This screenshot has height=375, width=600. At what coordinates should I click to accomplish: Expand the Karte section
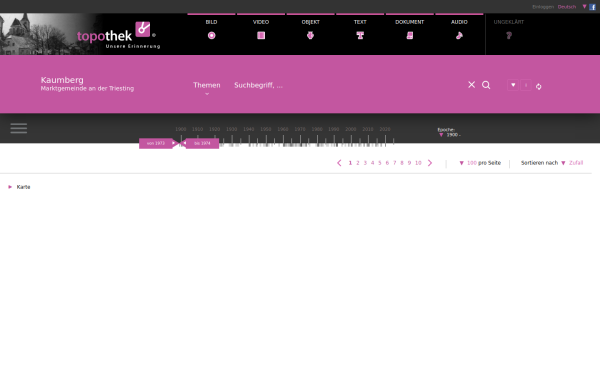pyautogui.click(x=19, y=187)
